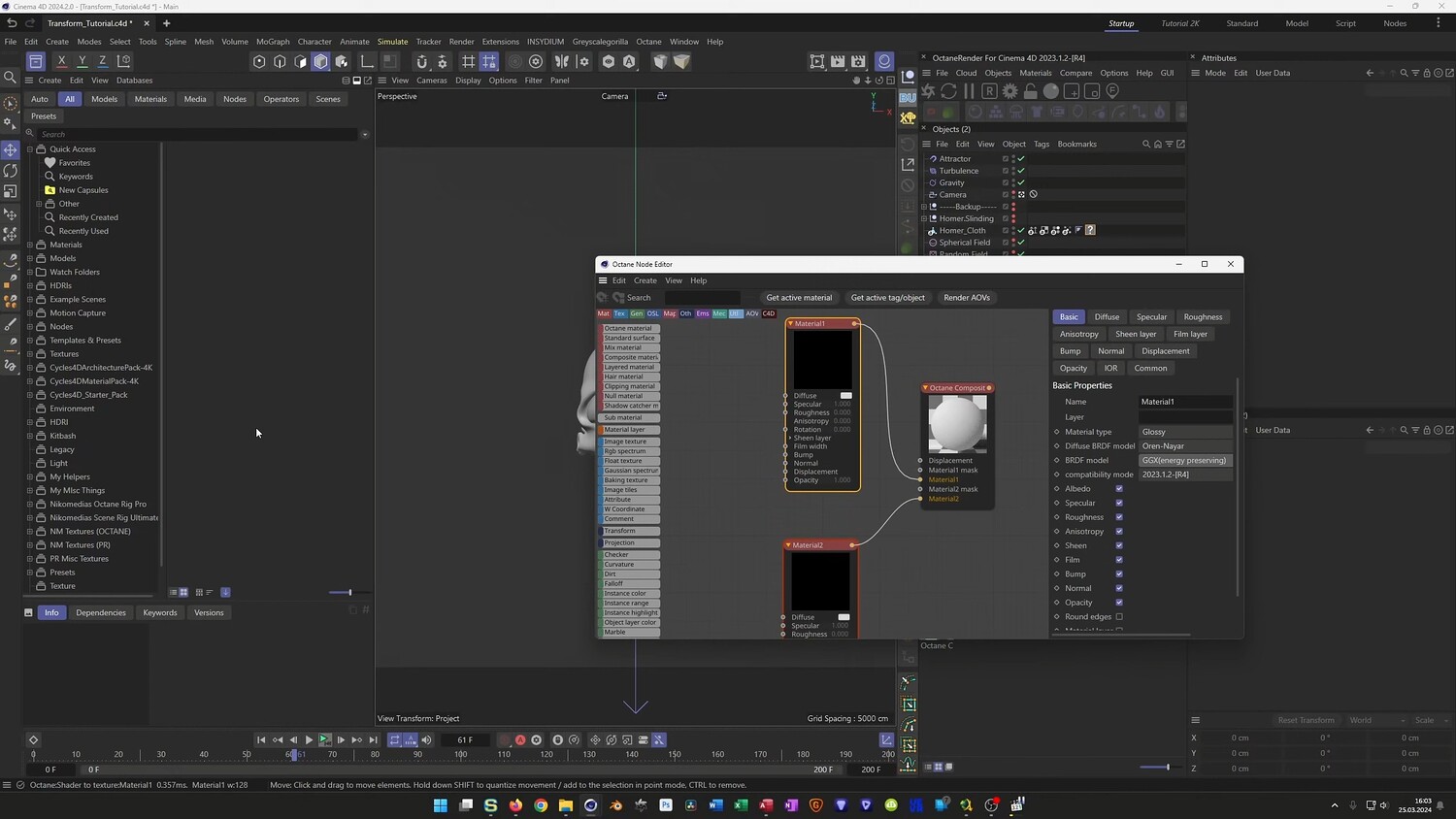Click the Render AOVs button
This screenshot has width=1456, height=819.
pyautogui.click(x=967, y=298)
